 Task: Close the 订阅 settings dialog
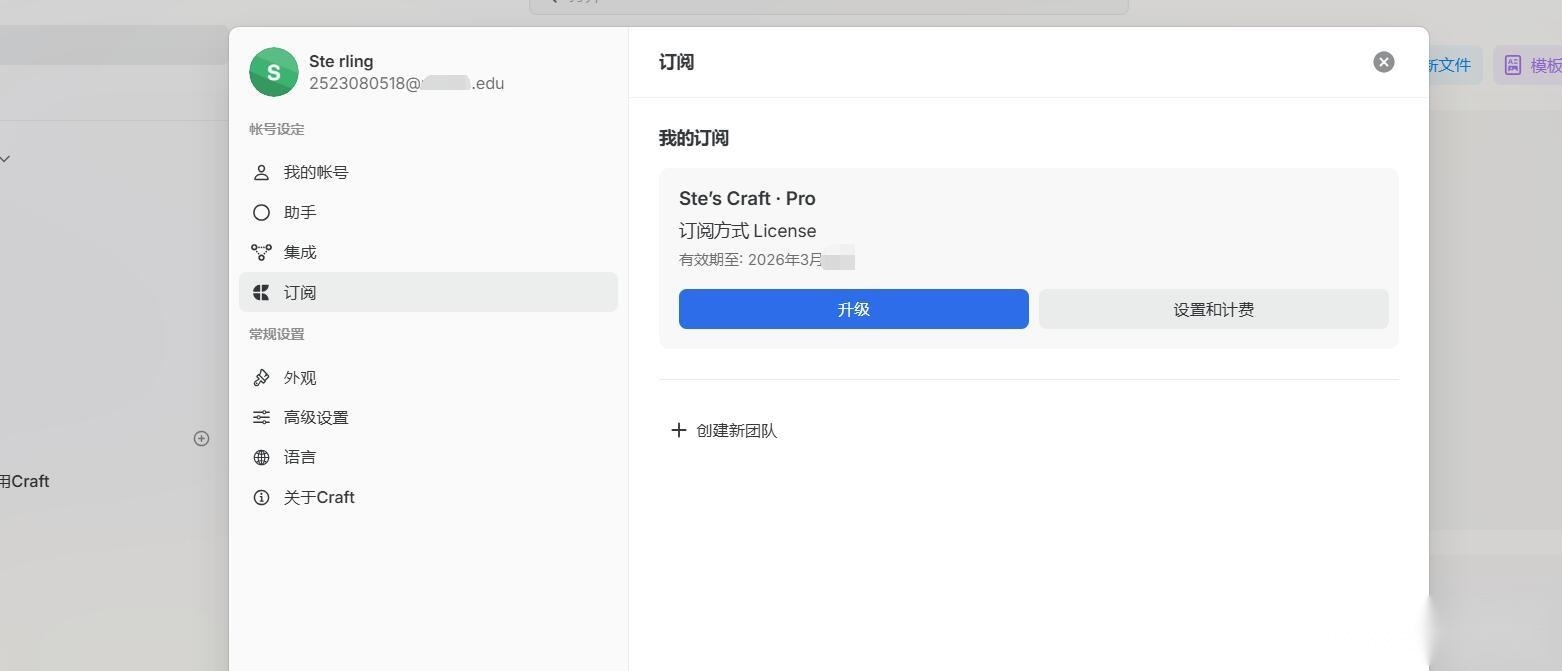pyautogui.click(x=1384, y=62)
